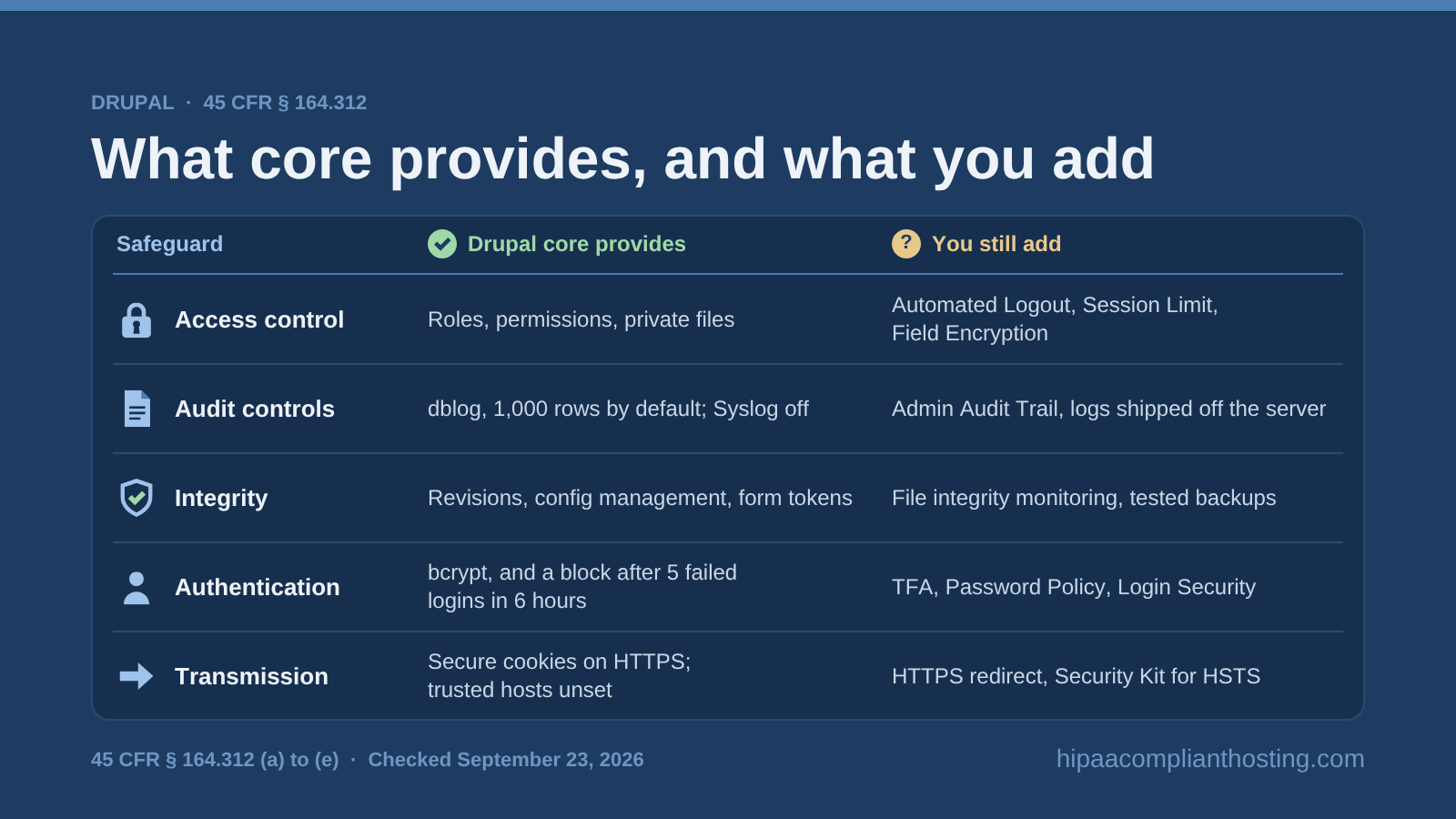This screenshot has width=1456, height=819.
Task: Select the Integrity row label
Action: coord(221,498)
